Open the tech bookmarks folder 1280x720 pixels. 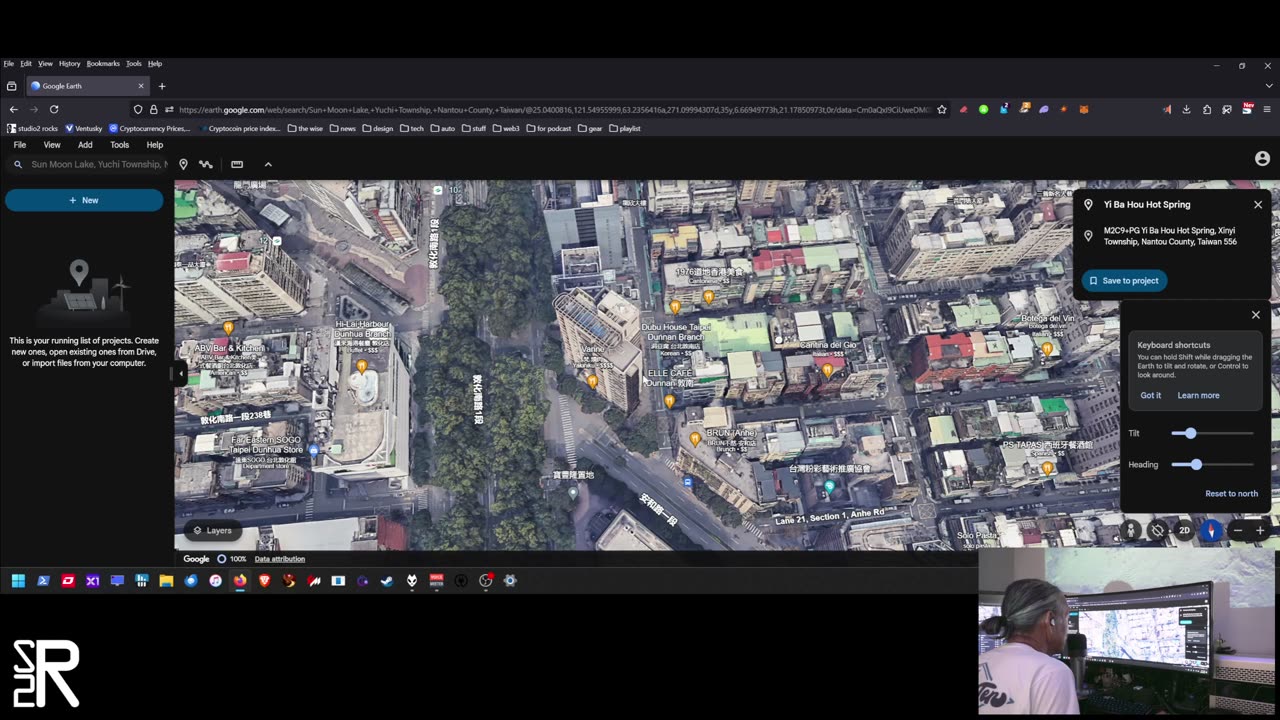click(412, 128)
